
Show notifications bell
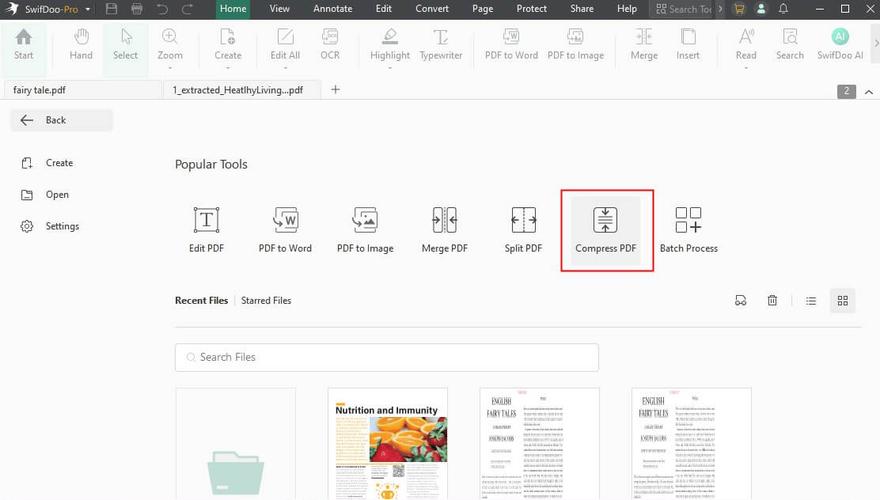[783, 9]
